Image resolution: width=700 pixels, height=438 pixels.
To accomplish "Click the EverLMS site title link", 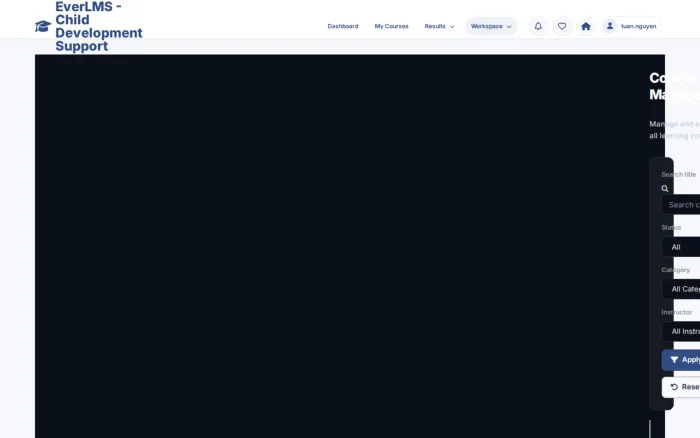I will pyautogui.click(x=99, y=26).
